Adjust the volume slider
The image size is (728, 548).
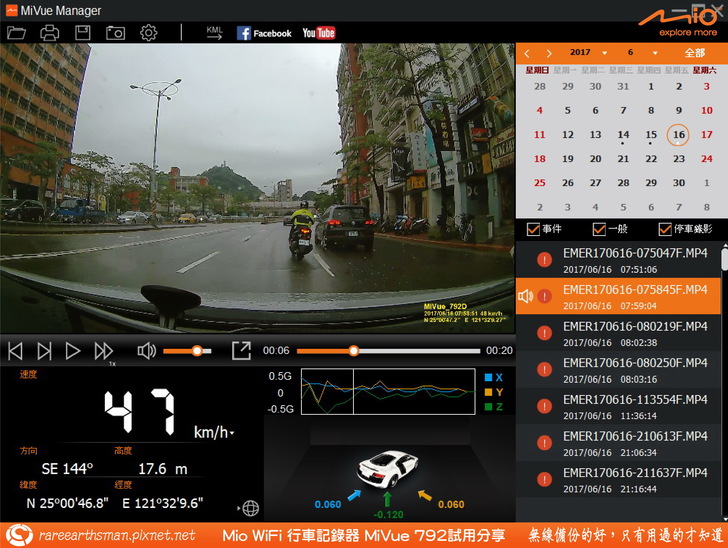point(187,351)
